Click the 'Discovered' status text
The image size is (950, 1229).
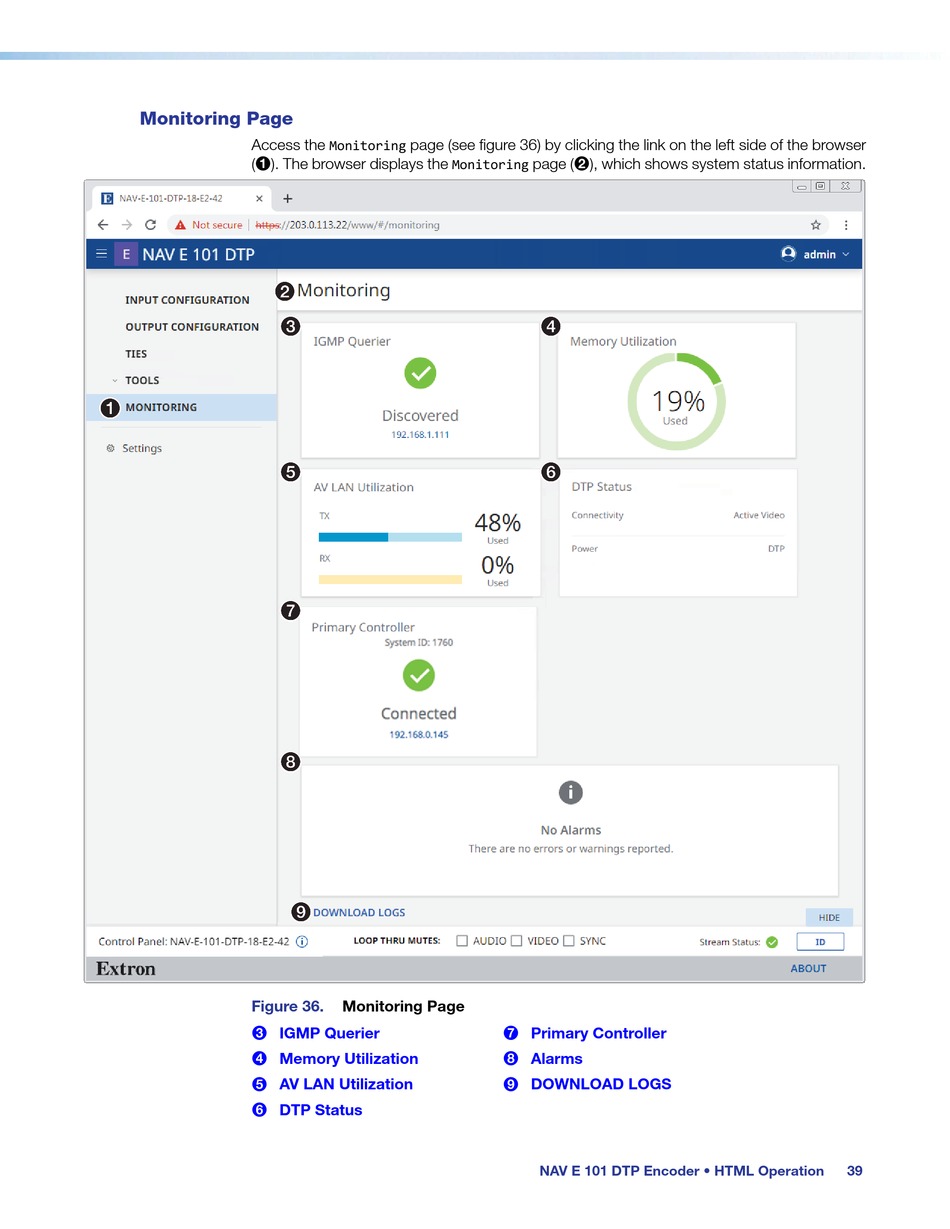(420, 415)
